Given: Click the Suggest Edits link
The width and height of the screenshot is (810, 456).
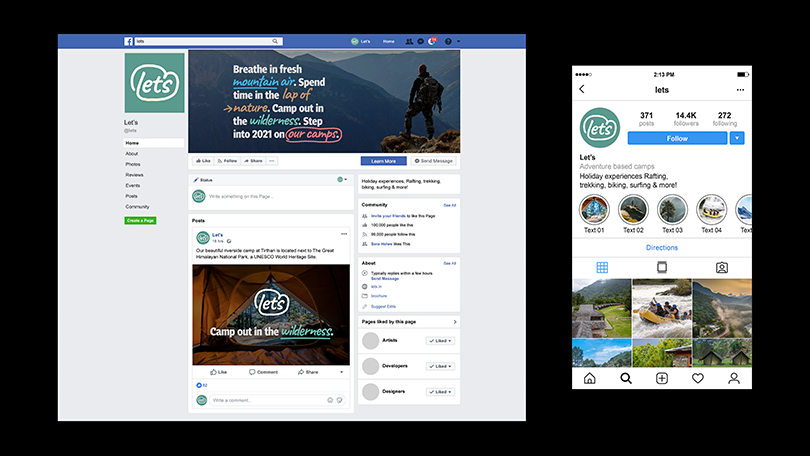Looking at the screenshot, I should pyautogui.click(x=383, y=307).
